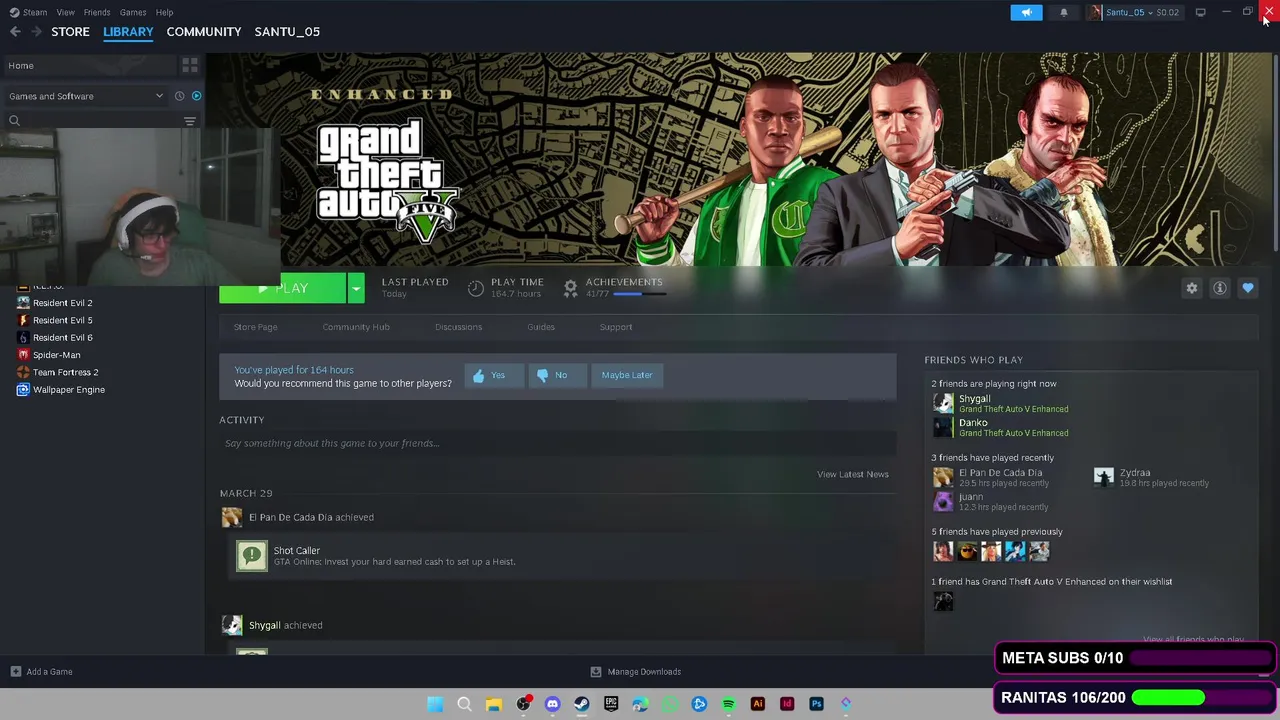This screenshot has height=720, width=1280.
Task: Open advanced library filter options icon
Action: (x=189, y=121)
